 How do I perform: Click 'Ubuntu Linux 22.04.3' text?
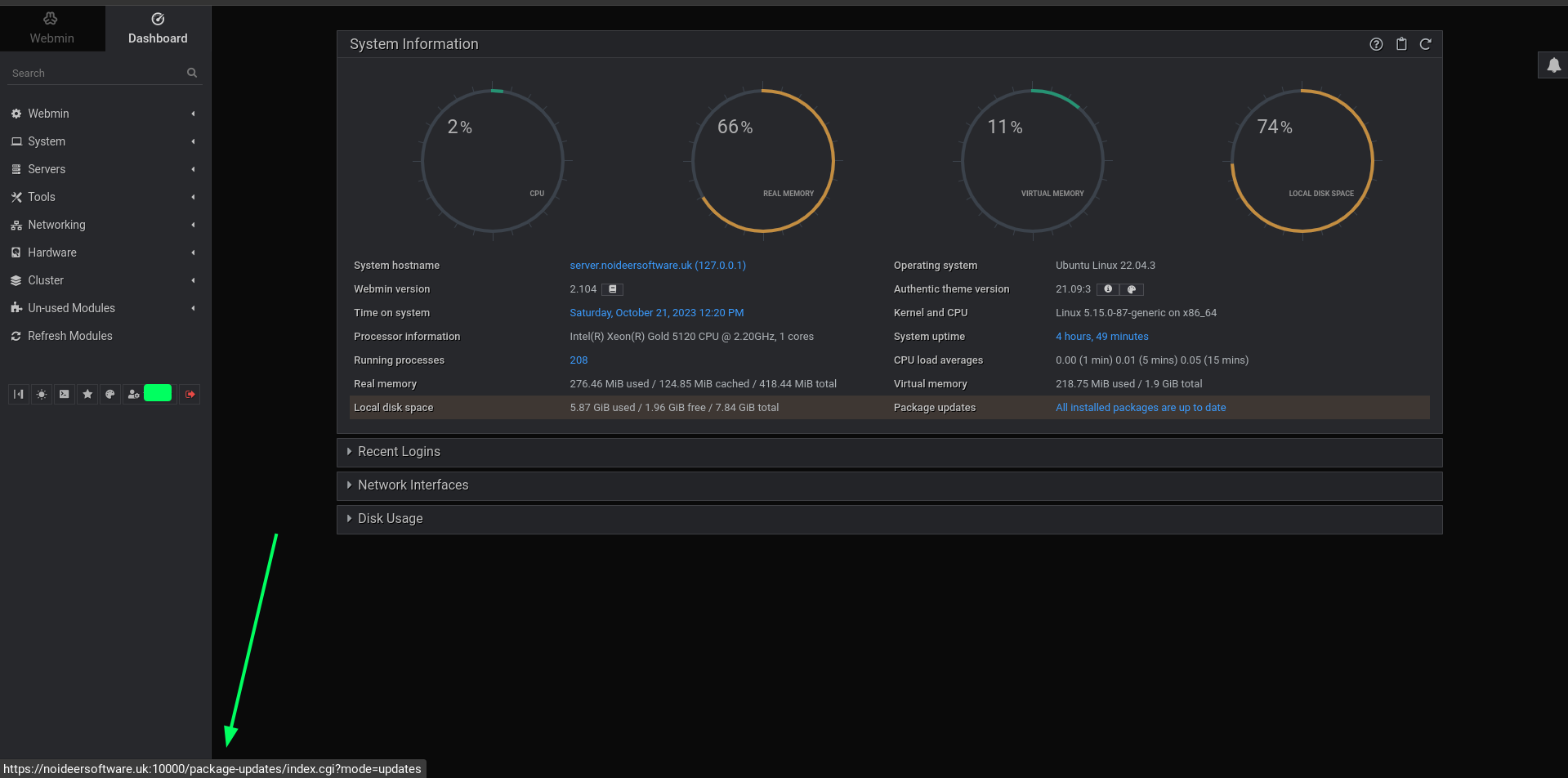(x=1106, y=266)
